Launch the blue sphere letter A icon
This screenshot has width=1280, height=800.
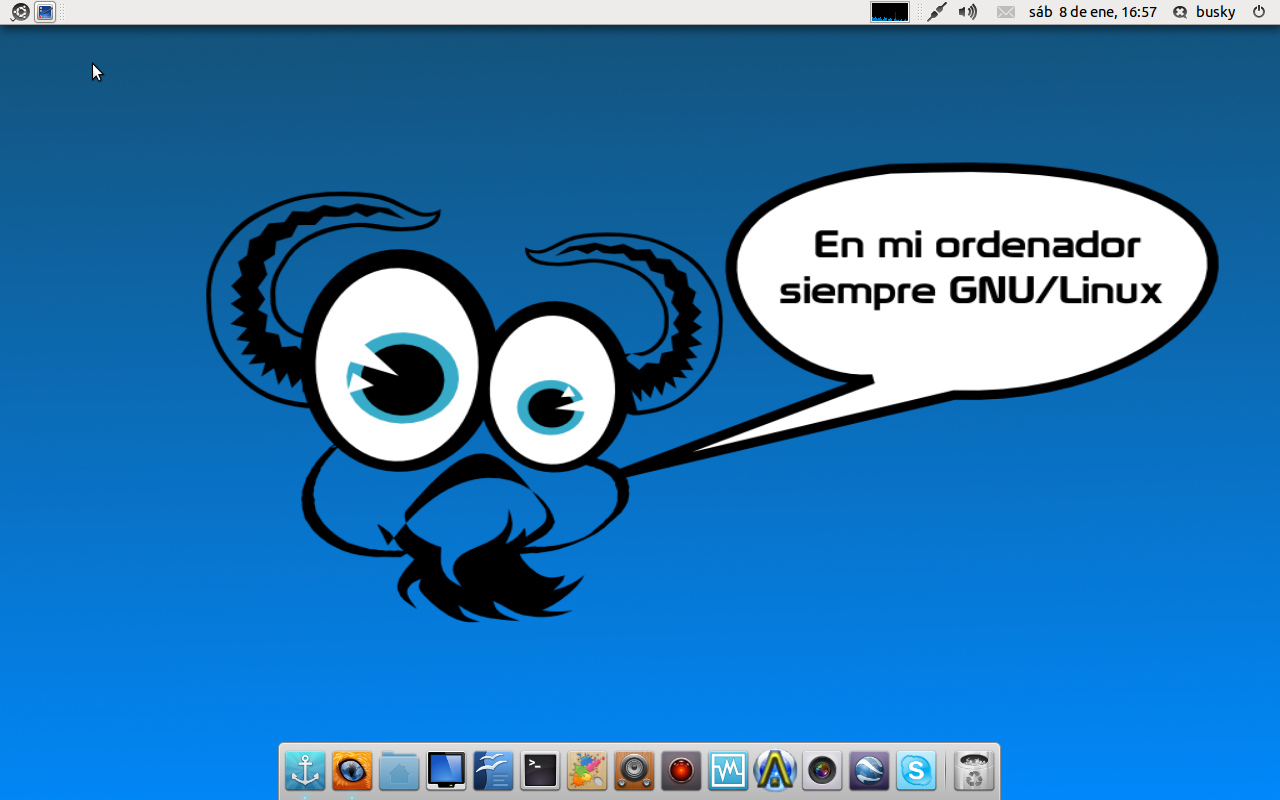point(775,771)
